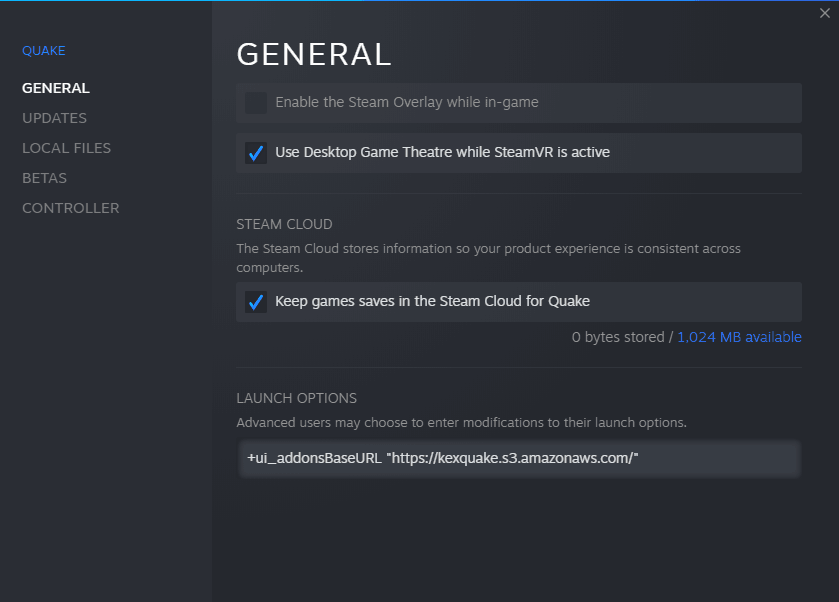Close the Quake properties window

point(825,13)
